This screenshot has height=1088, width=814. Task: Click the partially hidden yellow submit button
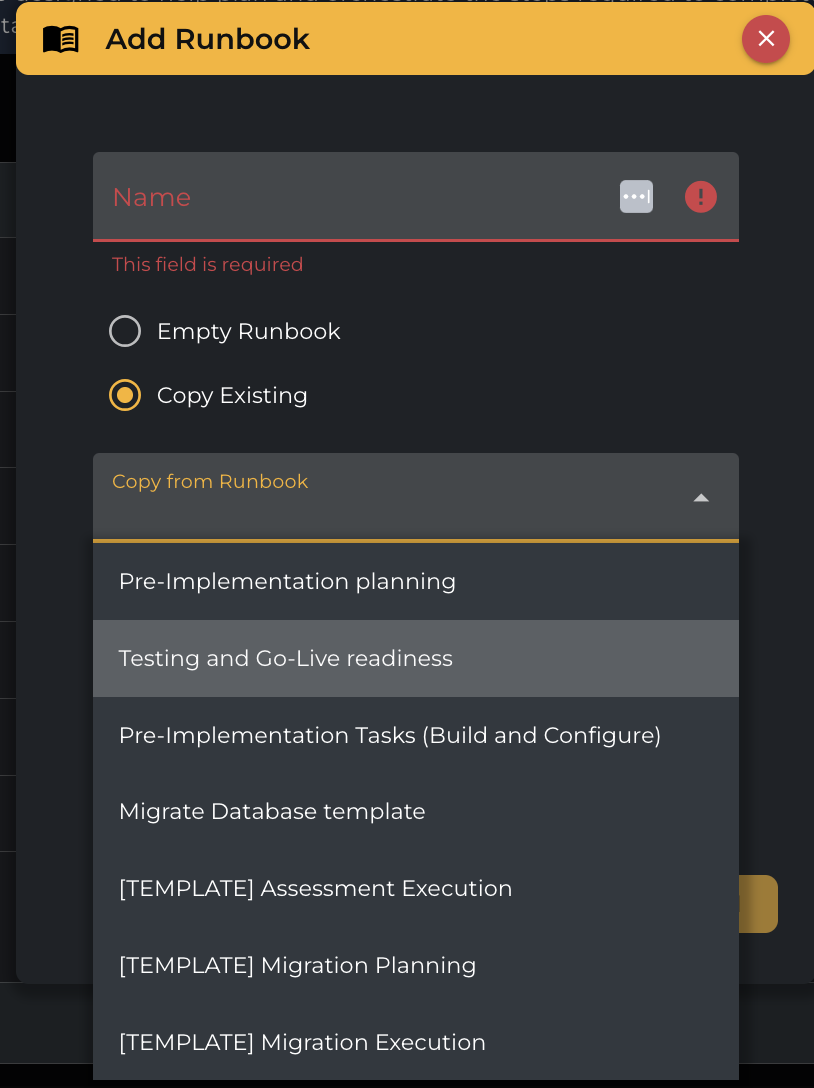pyautogui.click(x=759, y=904)
